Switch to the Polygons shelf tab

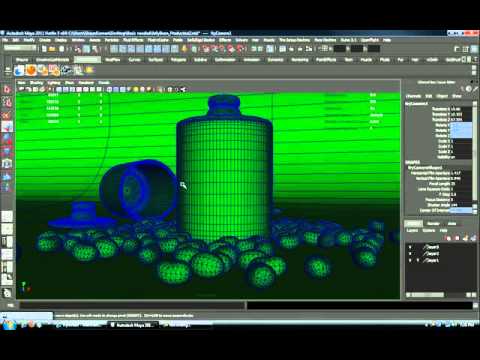(178, 60)
